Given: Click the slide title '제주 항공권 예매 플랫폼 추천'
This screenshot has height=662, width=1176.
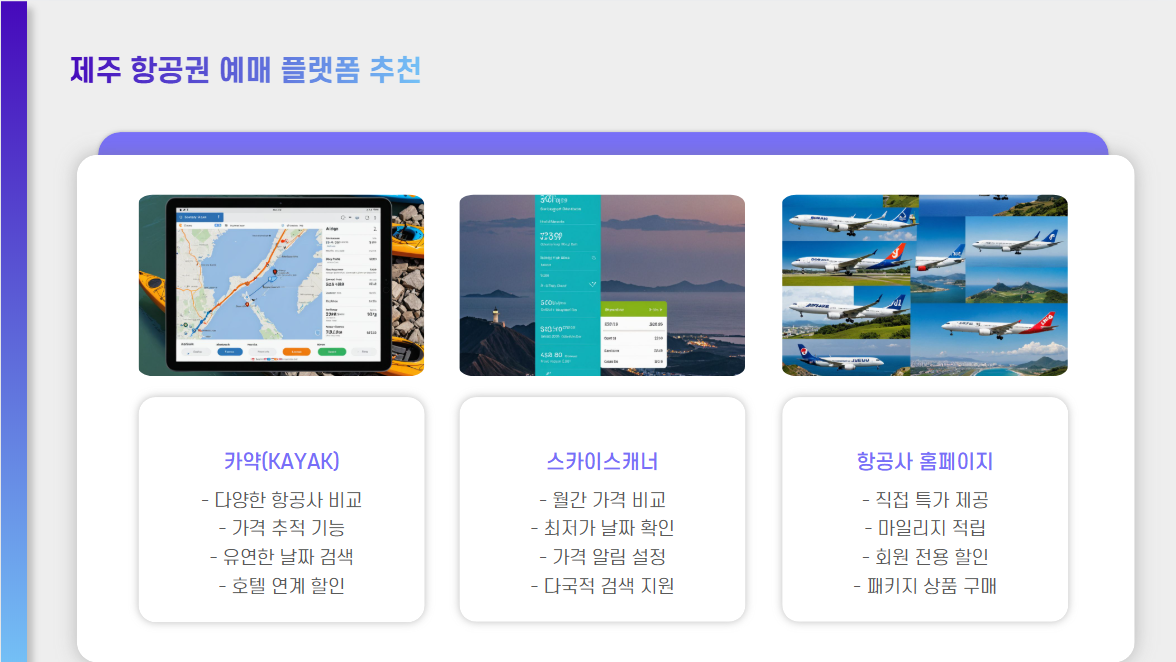Looking at the screenshot, I should pos(245,70).
